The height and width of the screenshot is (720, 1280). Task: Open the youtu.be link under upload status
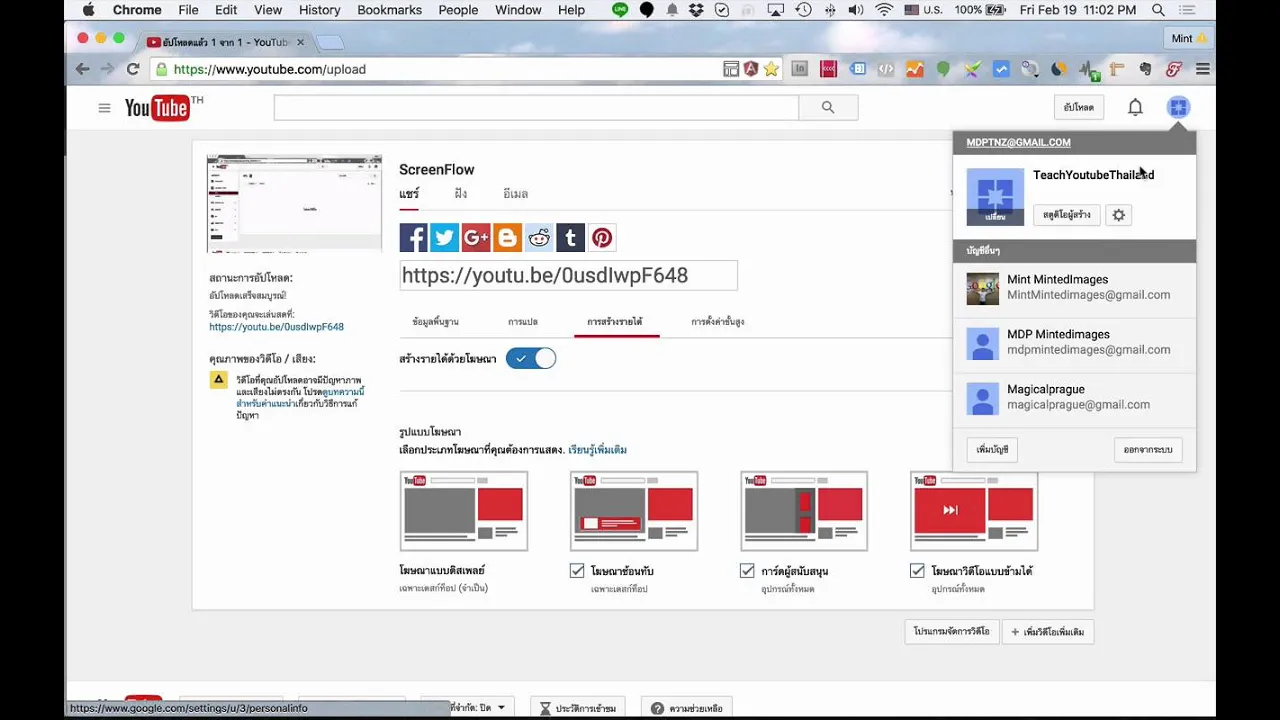[276, 327]
